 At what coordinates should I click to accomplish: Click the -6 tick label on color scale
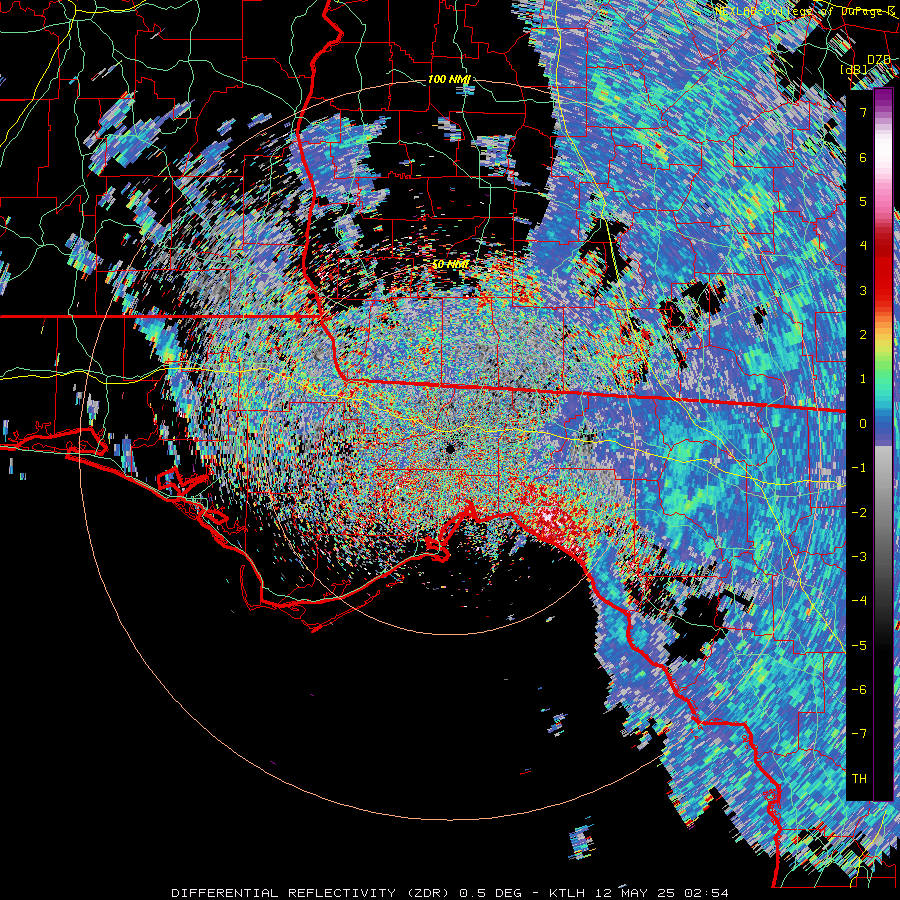coord(859,689)
